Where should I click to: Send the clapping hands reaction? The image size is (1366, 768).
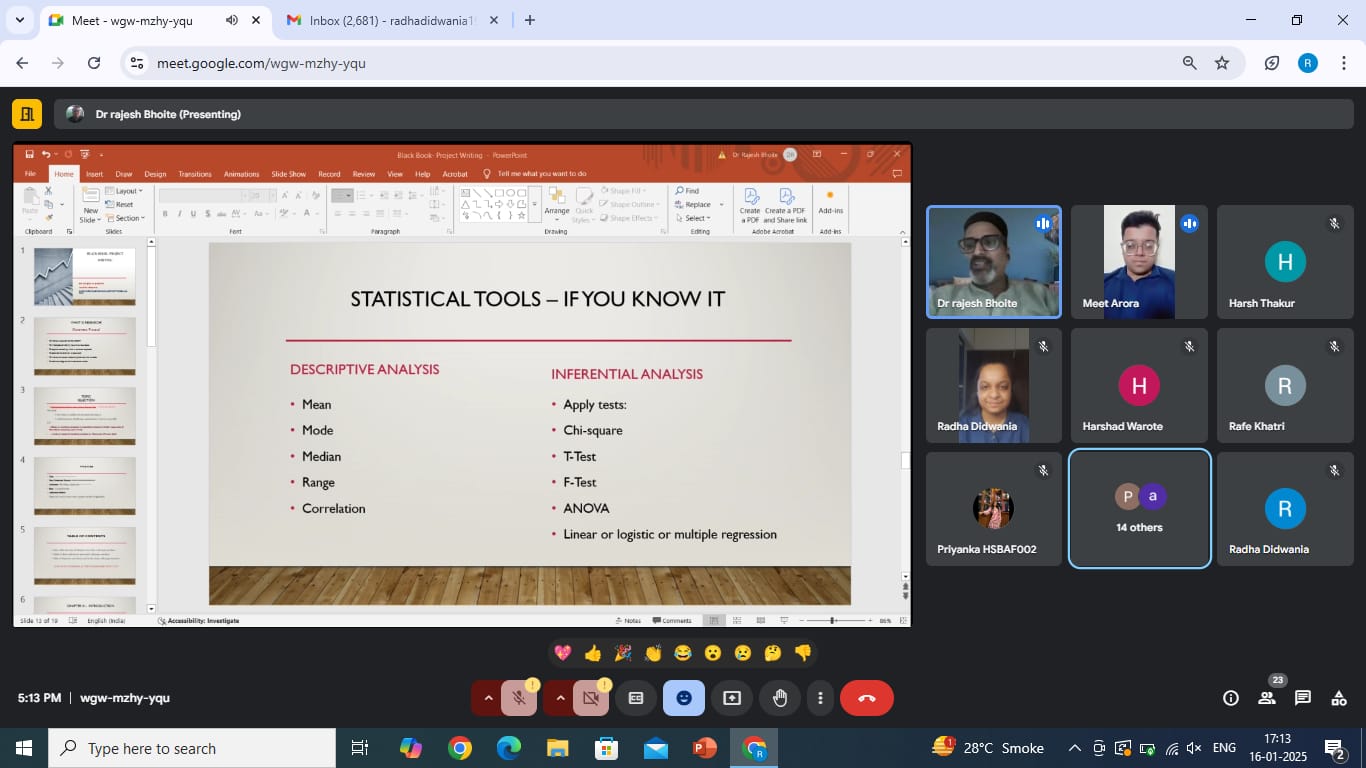[653, 653]
